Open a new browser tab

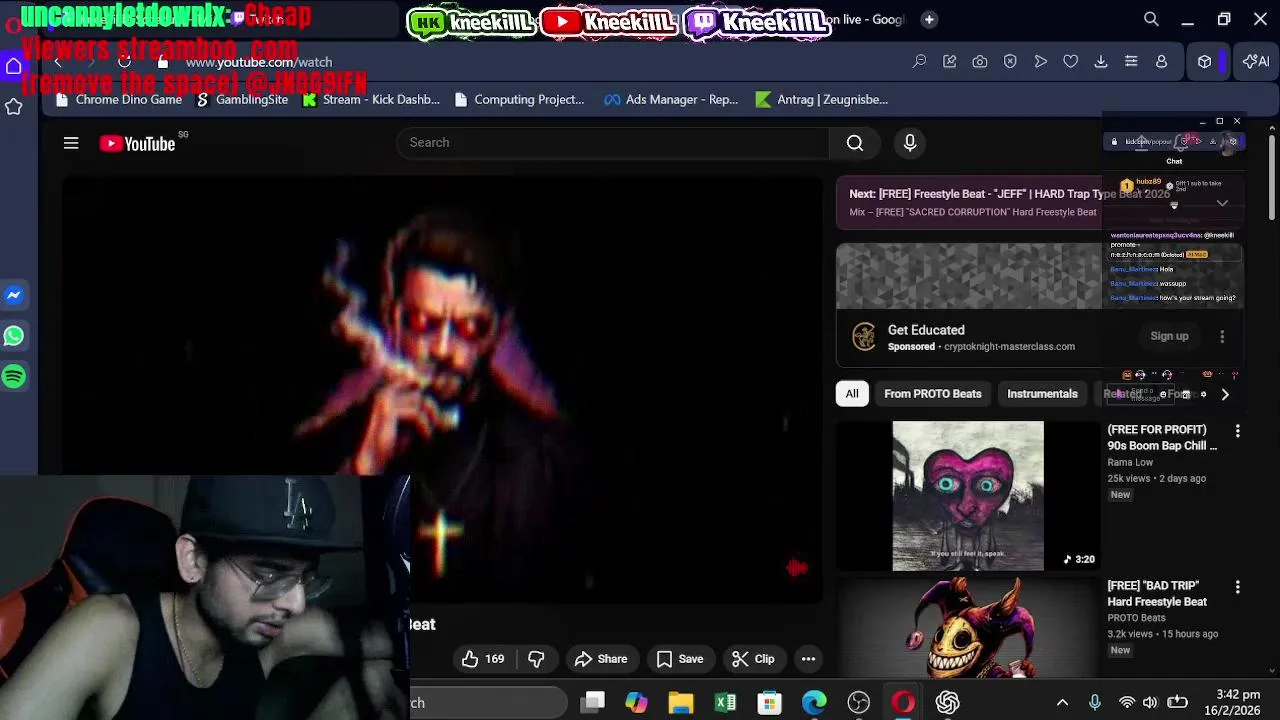pyautogui.click(x=929, y=19)
